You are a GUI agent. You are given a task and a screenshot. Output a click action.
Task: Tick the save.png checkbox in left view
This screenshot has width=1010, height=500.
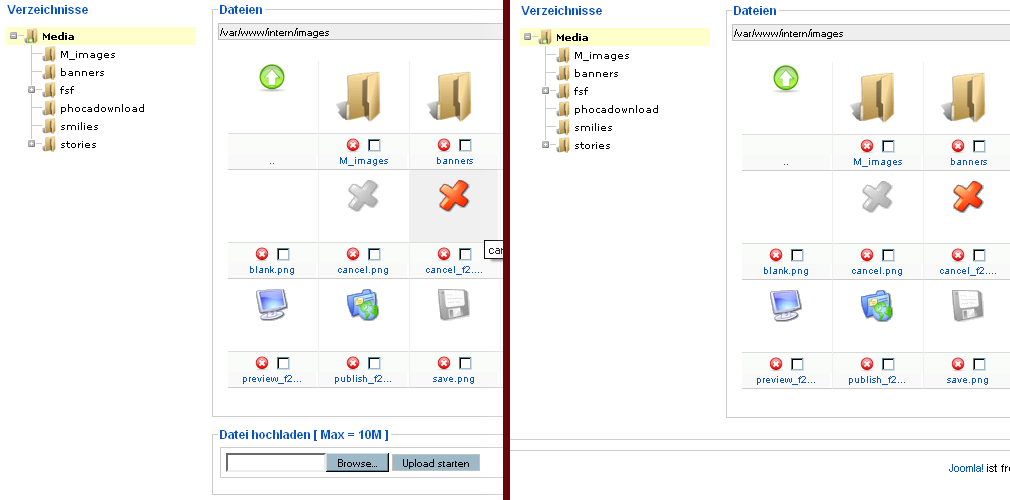[465, 363]
